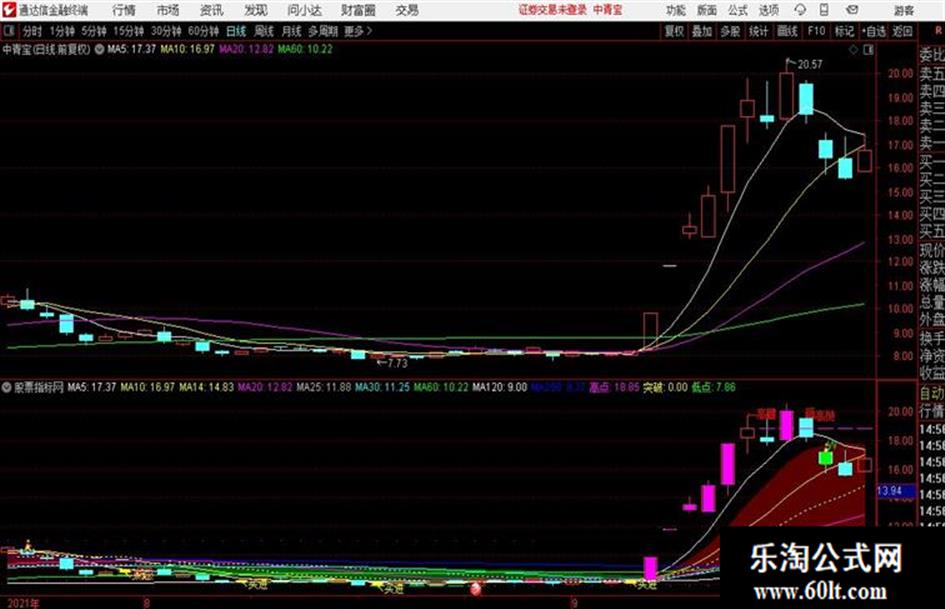
Task: Click the 20.57 high price label
Action: [x=810, y=64]
